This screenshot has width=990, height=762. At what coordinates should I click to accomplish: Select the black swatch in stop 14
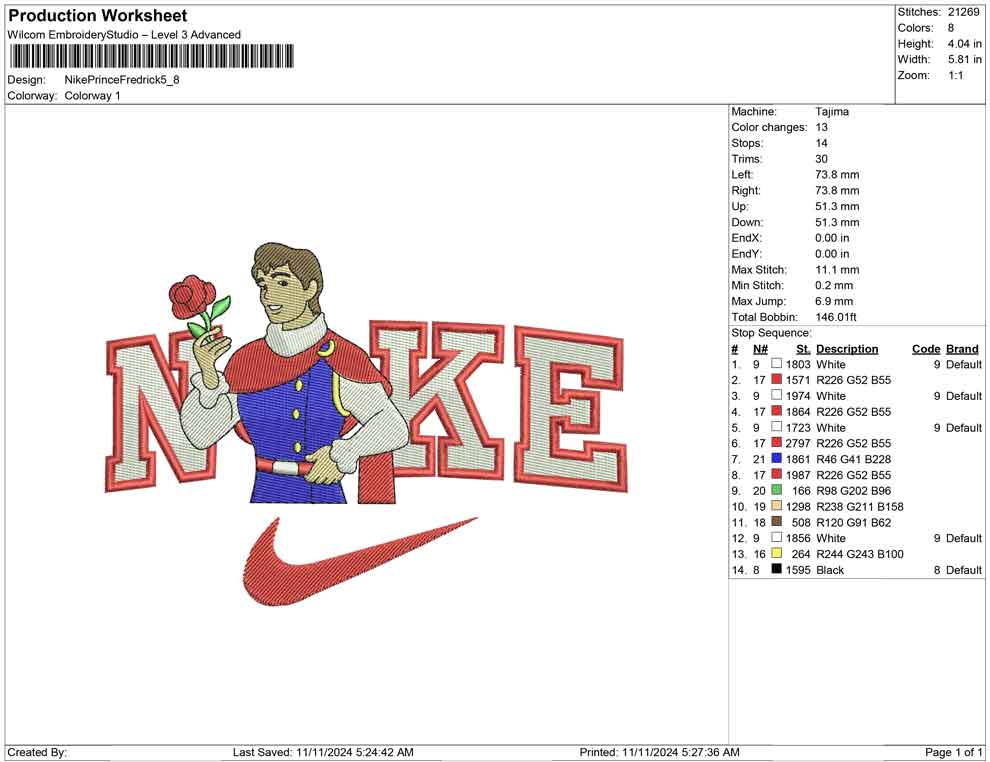776,570
